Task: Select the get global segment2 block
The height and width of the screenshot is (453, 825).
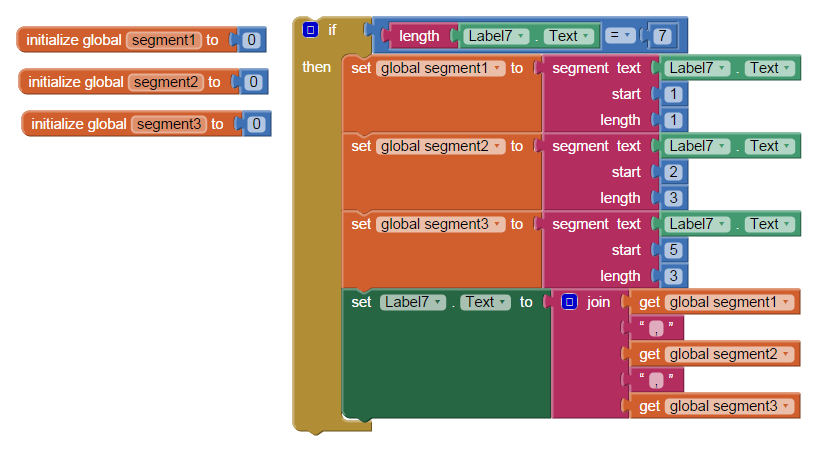Action: (715, 354)
